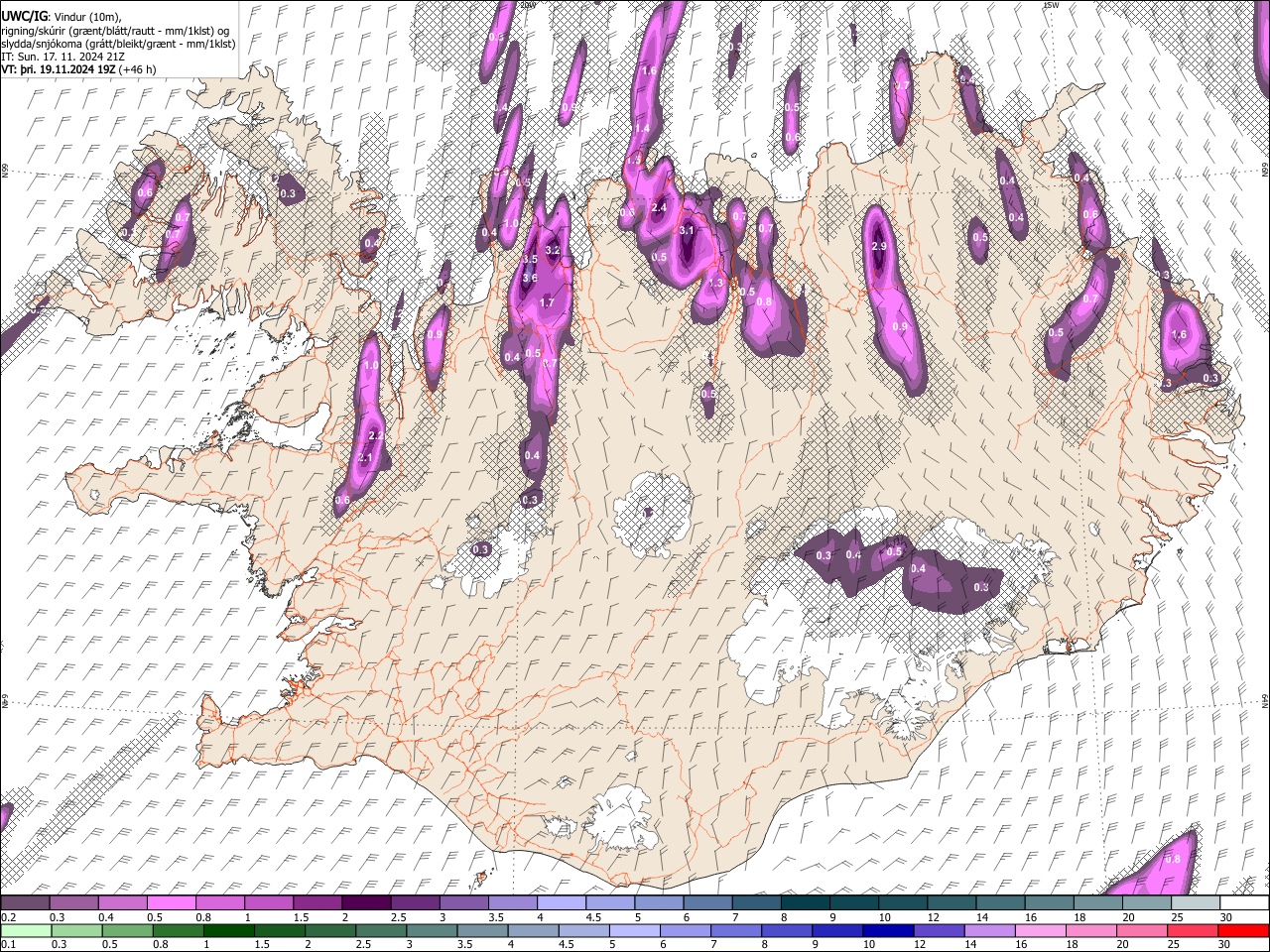
Task: Click the light pink 16 swatch in the lower legend row
Action: click(1041, 930)
